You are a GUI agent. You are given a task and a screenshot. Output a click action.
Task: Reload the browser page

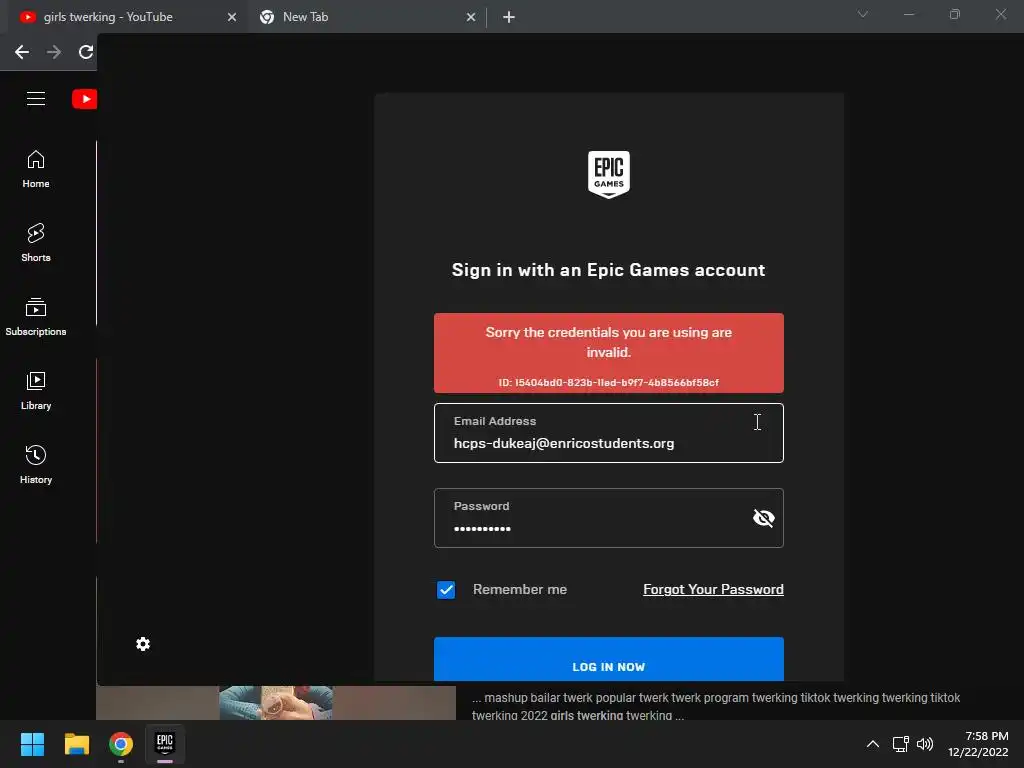86,52
